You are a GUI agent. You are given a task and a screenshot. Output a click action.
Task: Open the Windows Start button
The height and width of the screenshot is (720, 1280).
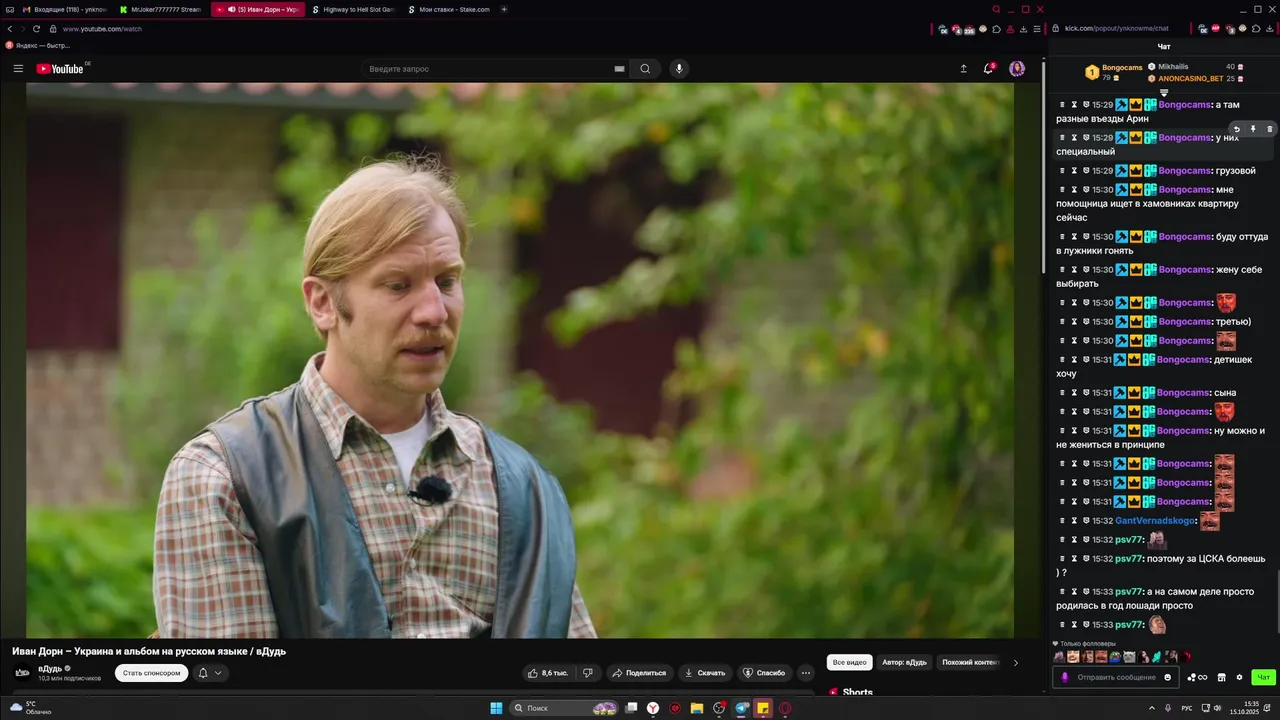click(x=496, y=708)
